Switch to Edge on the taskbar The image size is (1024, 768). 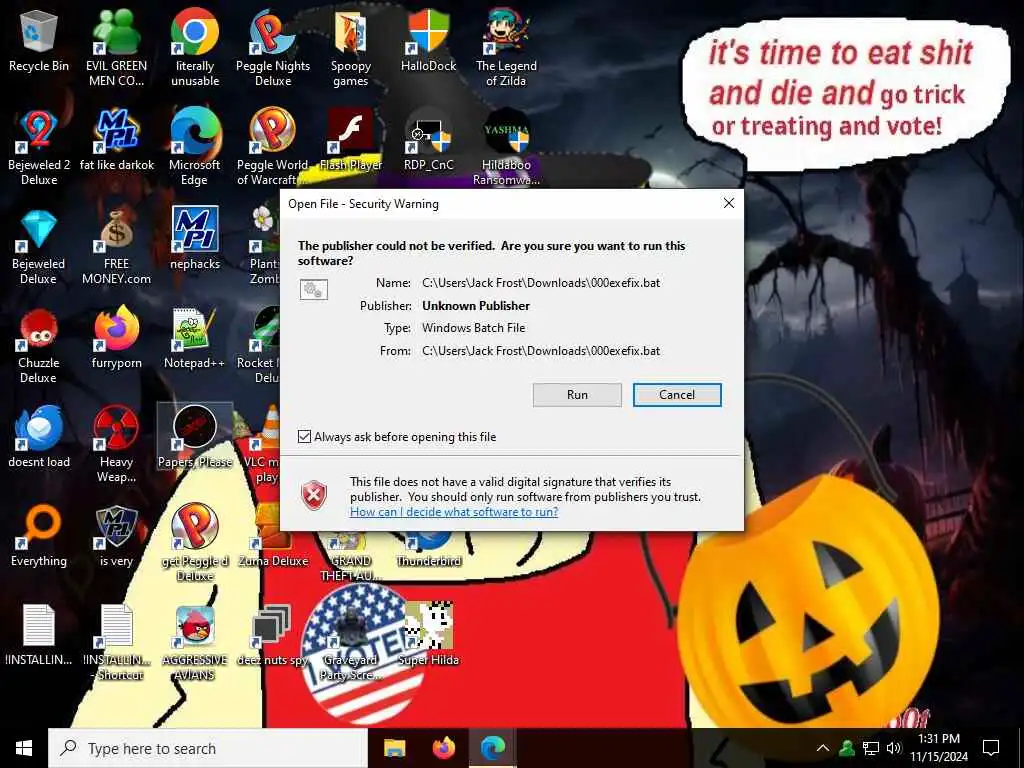pyautogui.click(x=493, y=748)
